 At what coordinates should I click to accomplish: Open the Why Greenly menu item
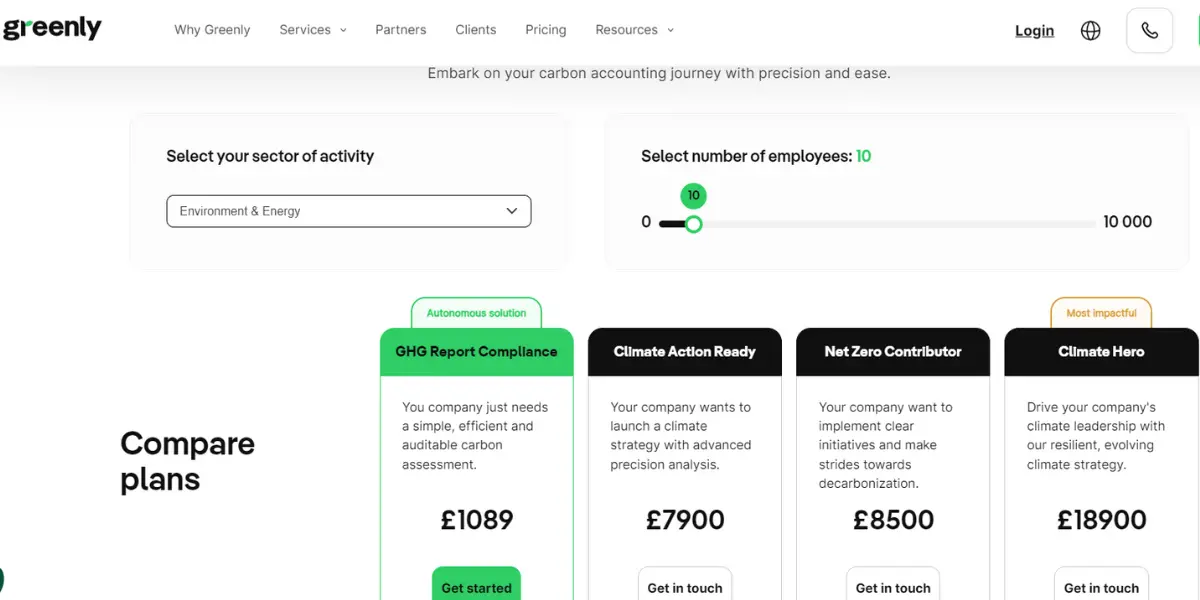pos(212,30)
